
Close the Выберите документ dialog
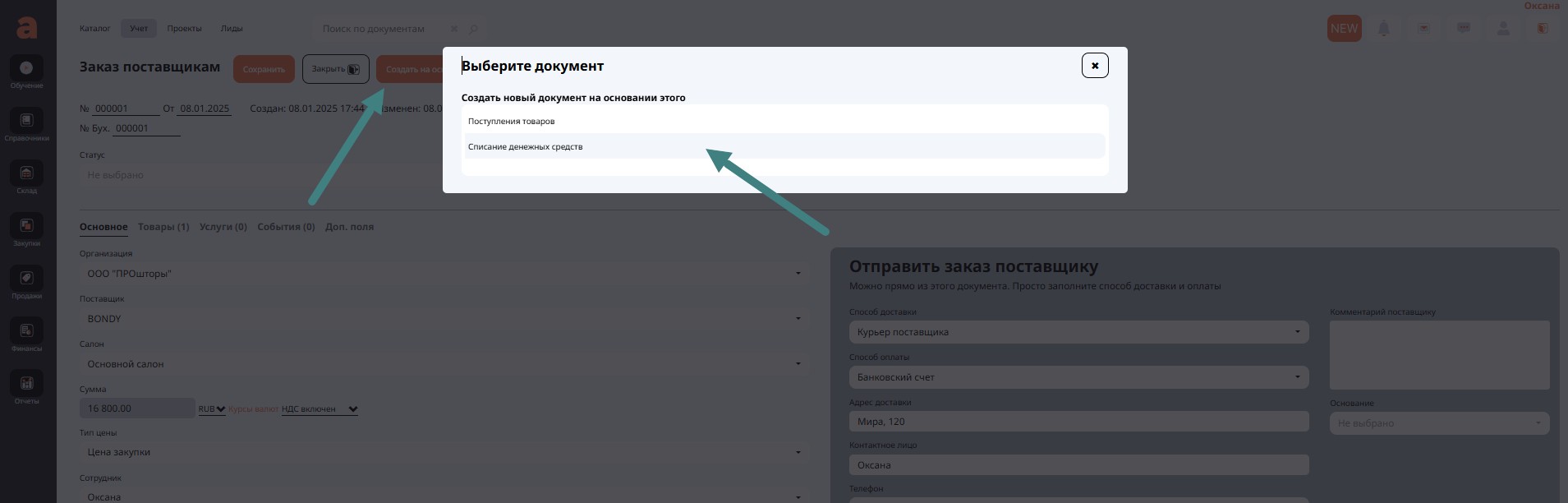[x=1095, y=66]
